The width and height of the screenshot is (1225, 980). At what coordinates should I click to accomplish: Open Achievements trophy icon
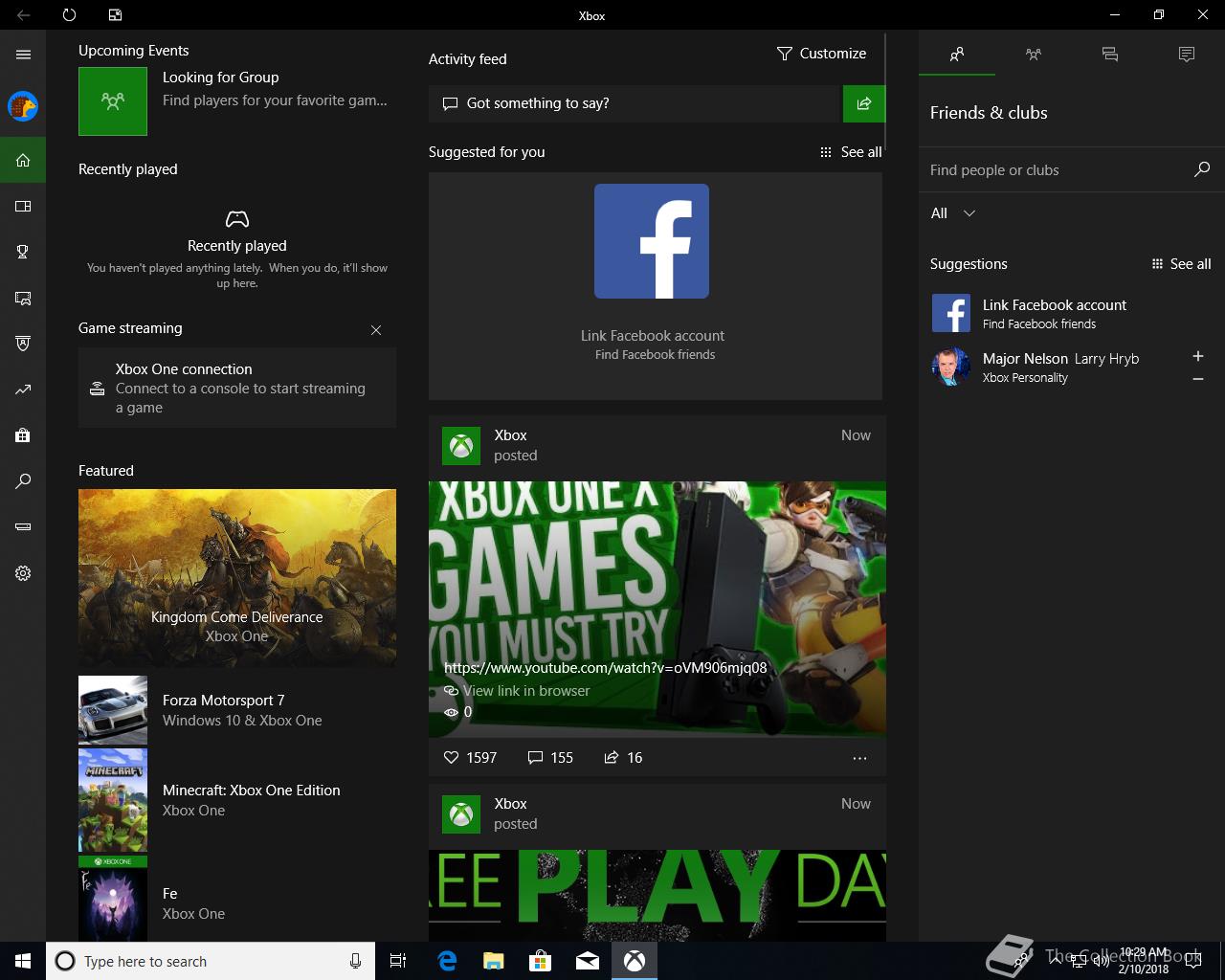click(x=23, y=252)
